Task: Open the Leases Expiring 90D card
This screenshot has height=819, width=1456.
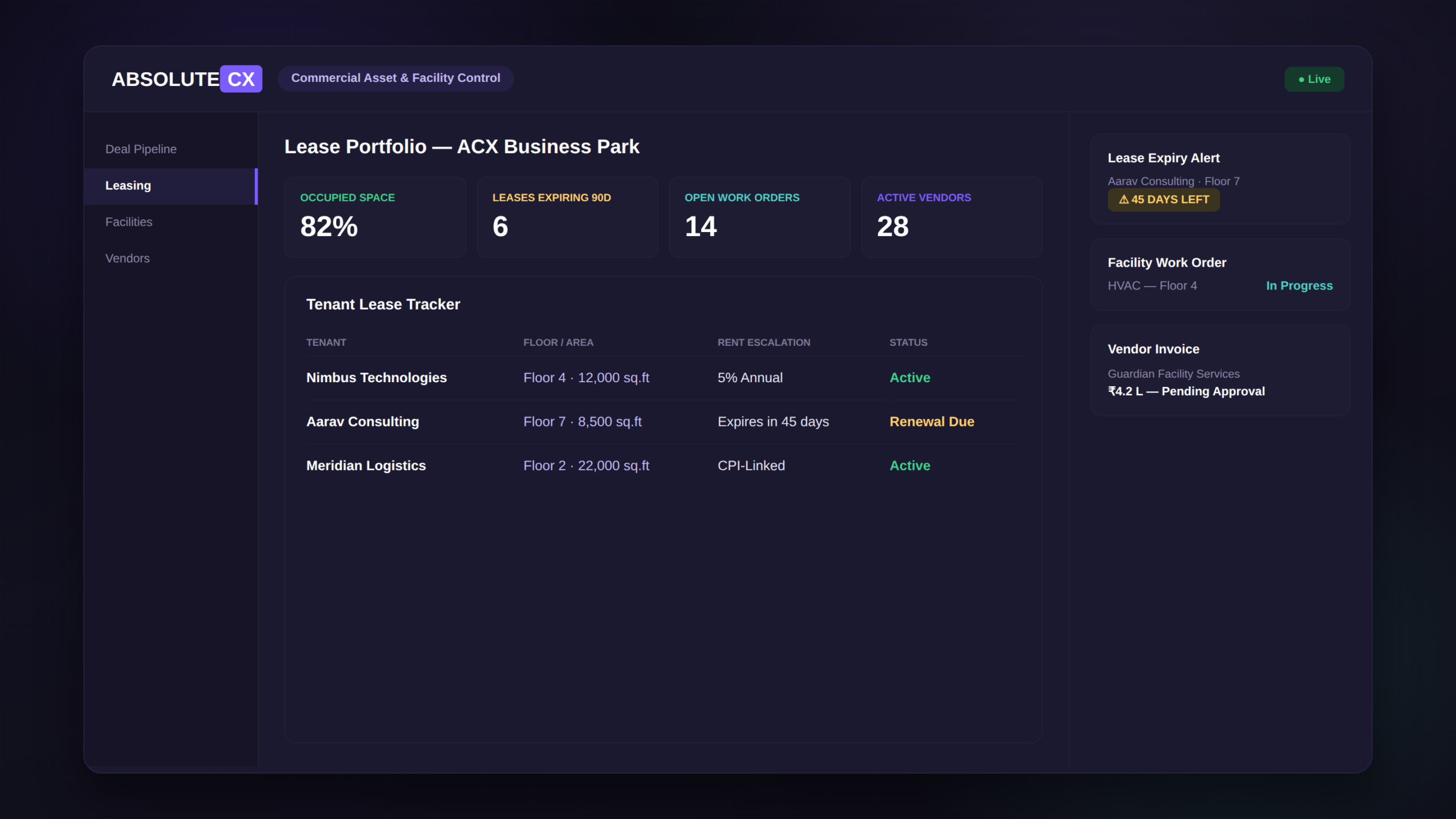Action: click(568, 217)
